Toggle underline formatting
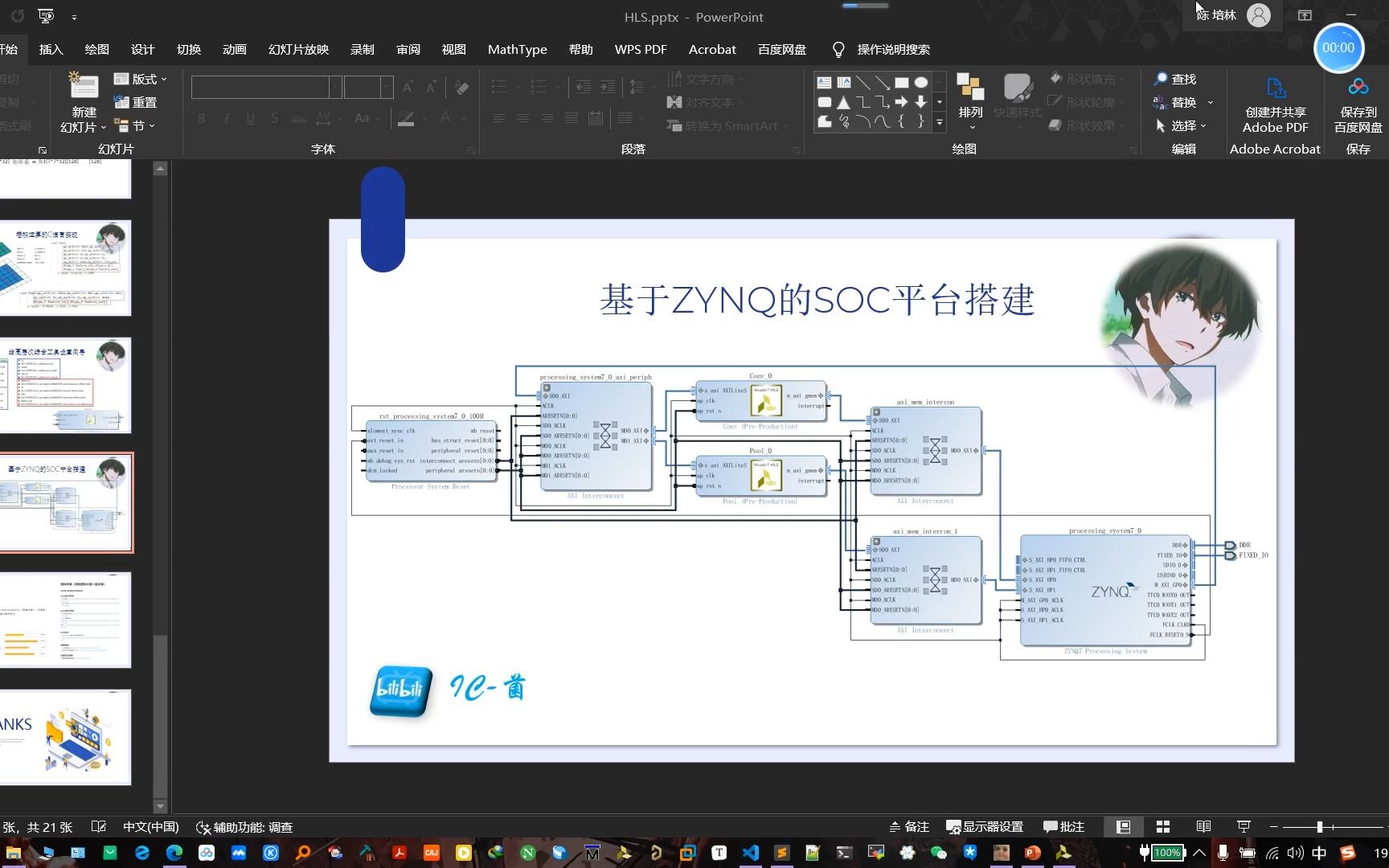Image resolution: width=1389 pixels, height=868 pixels. (250, 118)
